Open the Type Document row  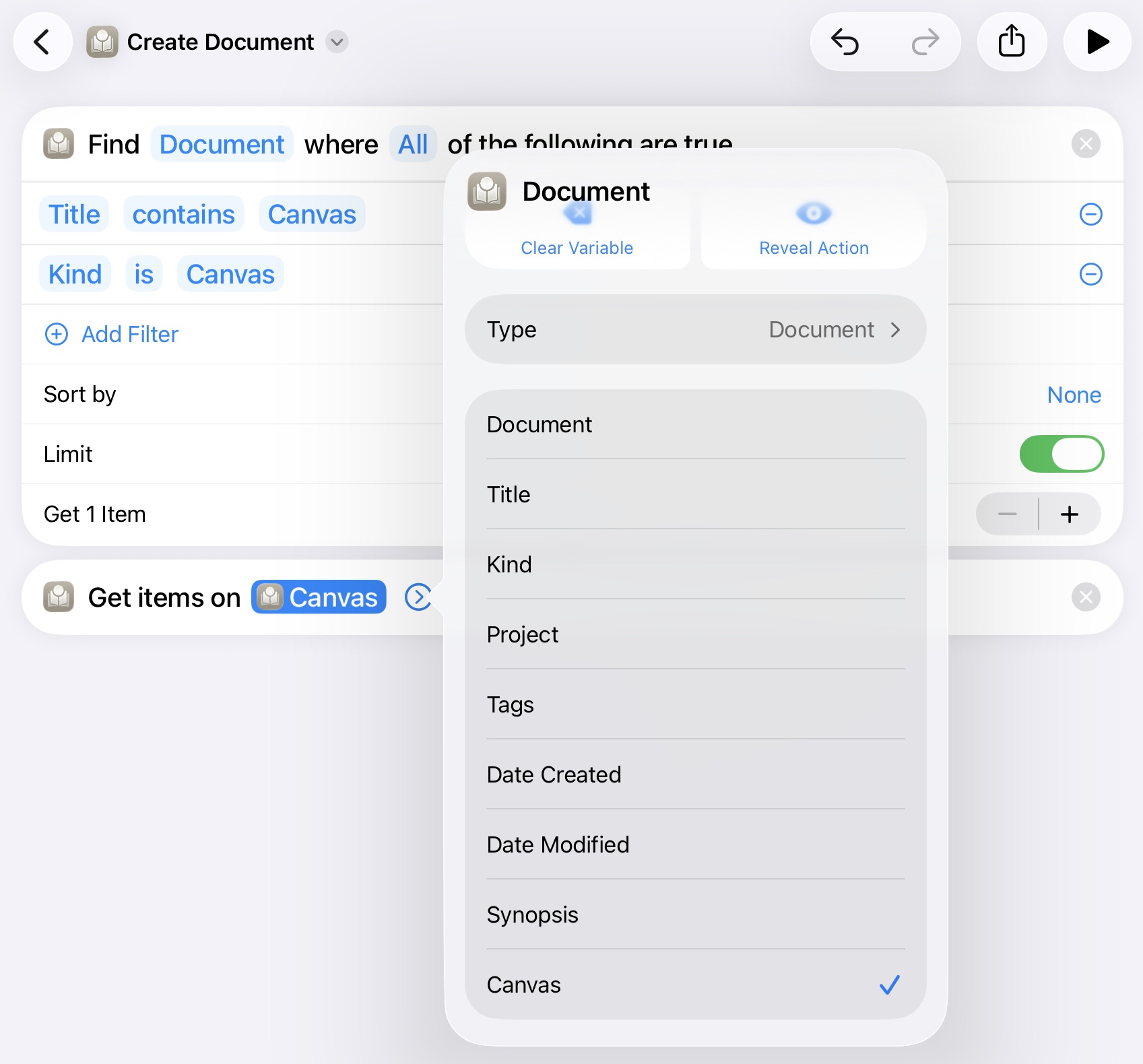click(695, 329)
